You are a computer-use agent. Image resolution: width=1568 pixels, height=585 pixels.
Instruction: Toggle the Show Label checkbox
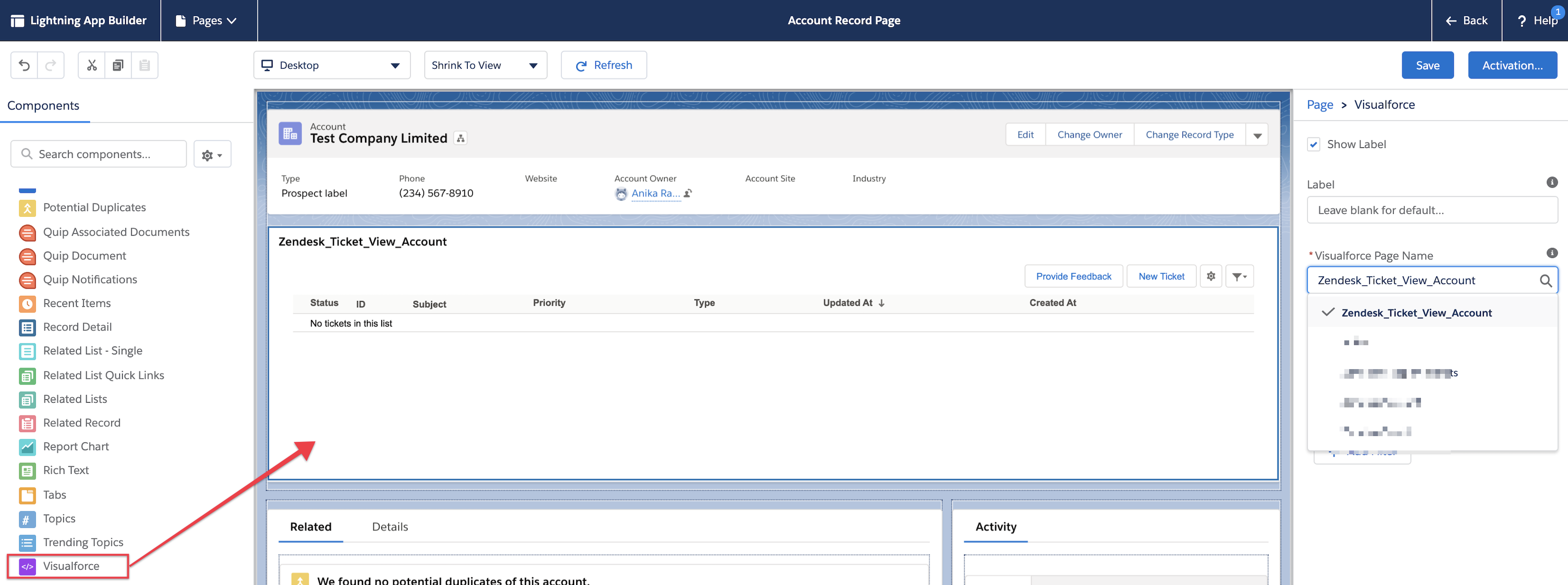(1314, 145)
